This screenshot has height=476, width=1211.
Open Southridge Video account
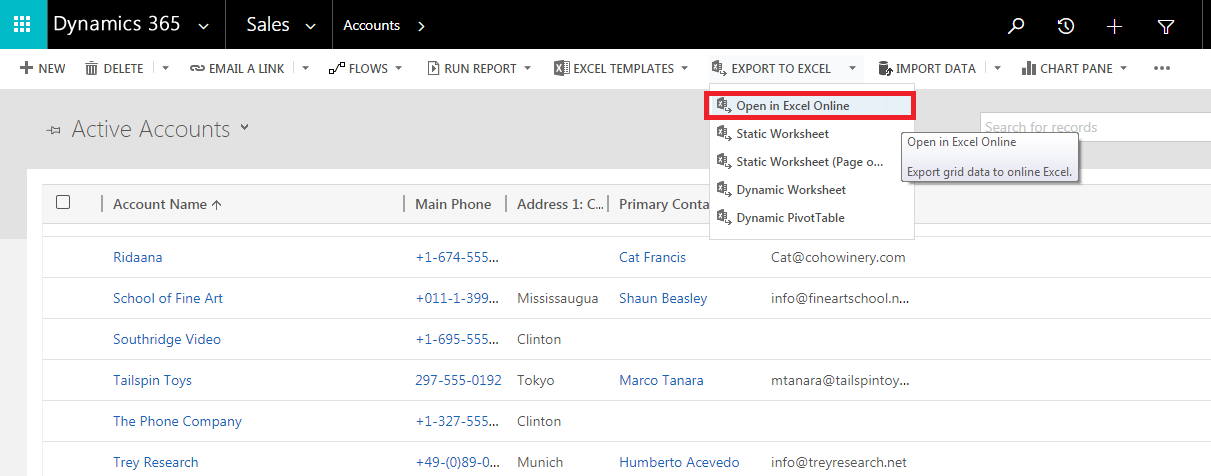tap(167, 339)
